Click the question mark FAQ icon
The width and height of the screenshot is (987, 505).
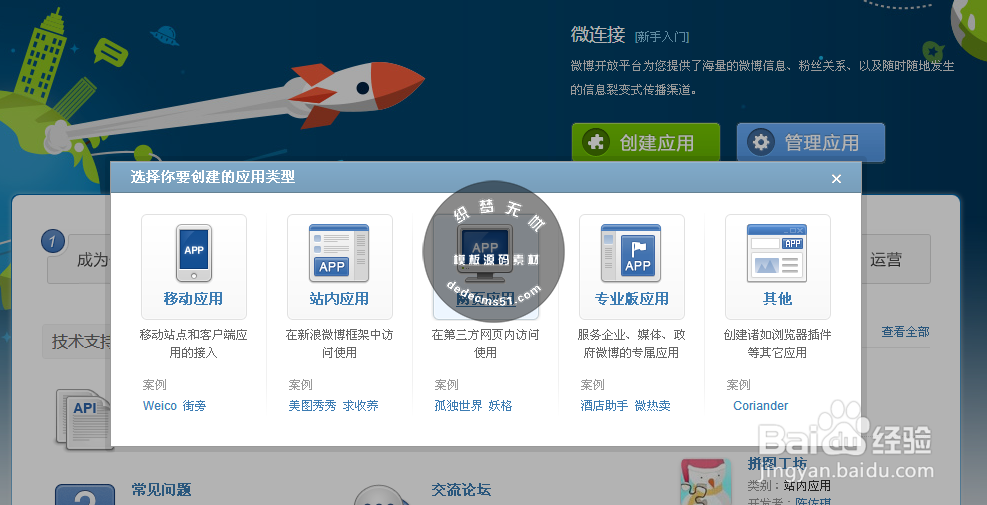pyautogui.click(x=85, y=494)
